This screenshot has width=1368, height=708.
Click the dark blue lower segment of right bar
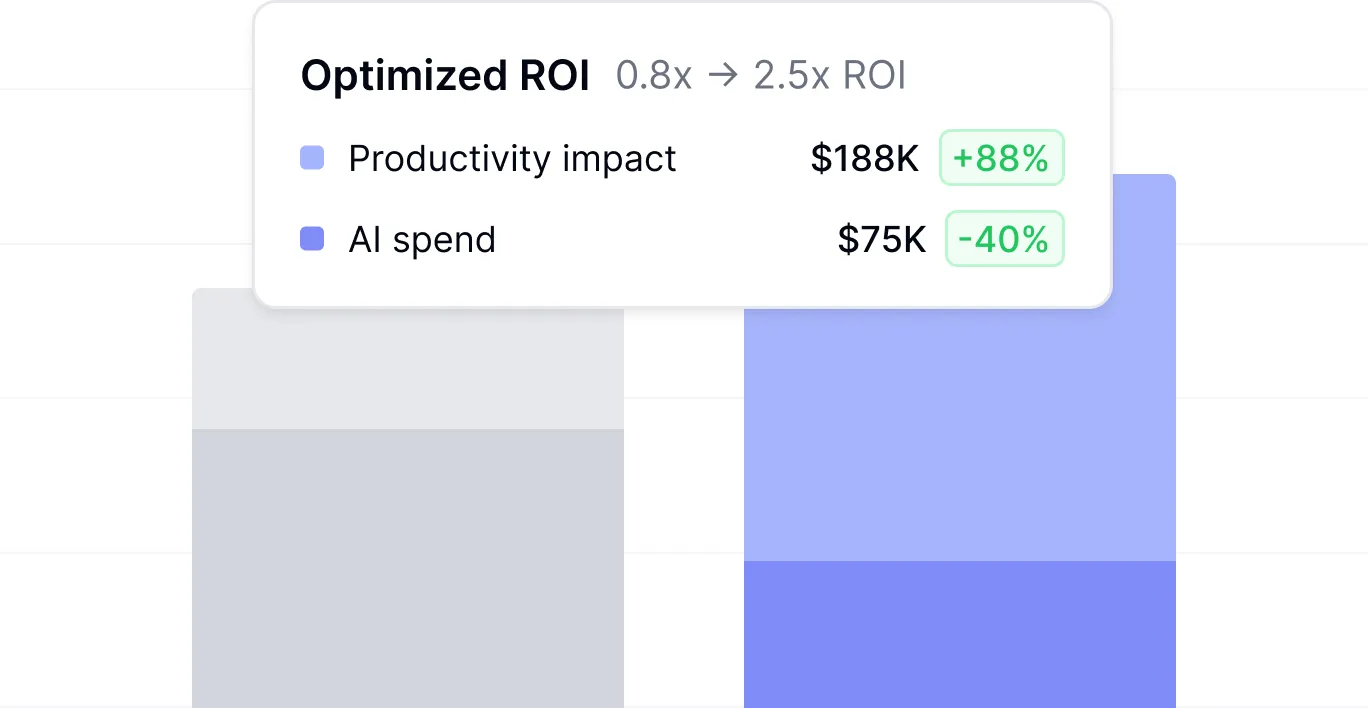(960, 634)
